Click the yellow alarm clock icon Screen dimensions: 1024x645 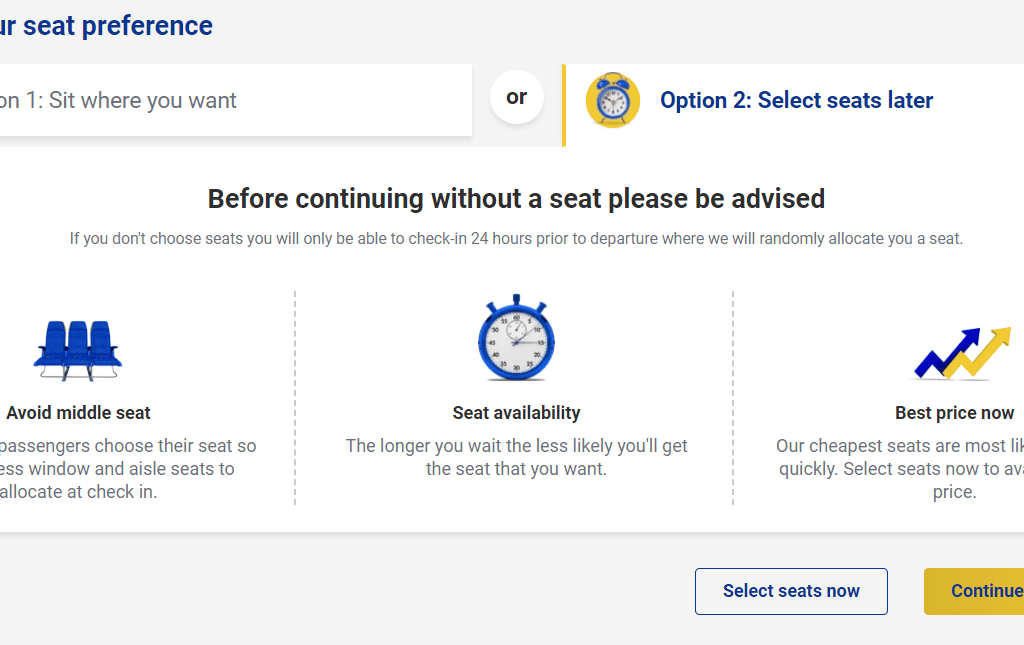[613, 100]
